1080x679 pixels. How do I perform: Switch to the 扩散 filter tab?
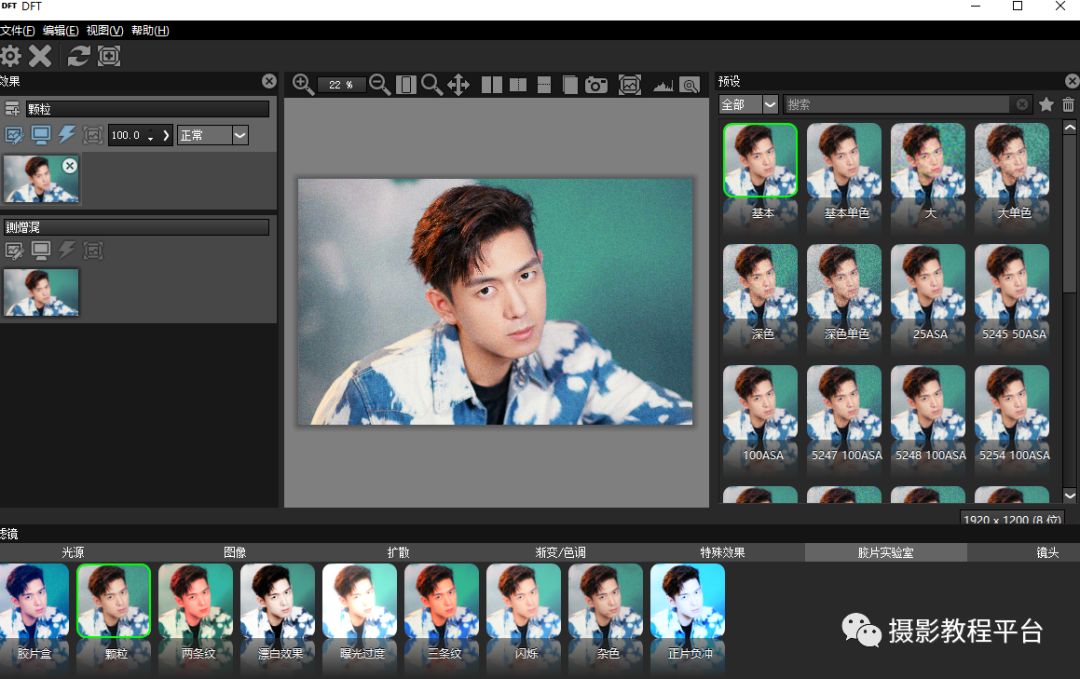pos(398,552)
